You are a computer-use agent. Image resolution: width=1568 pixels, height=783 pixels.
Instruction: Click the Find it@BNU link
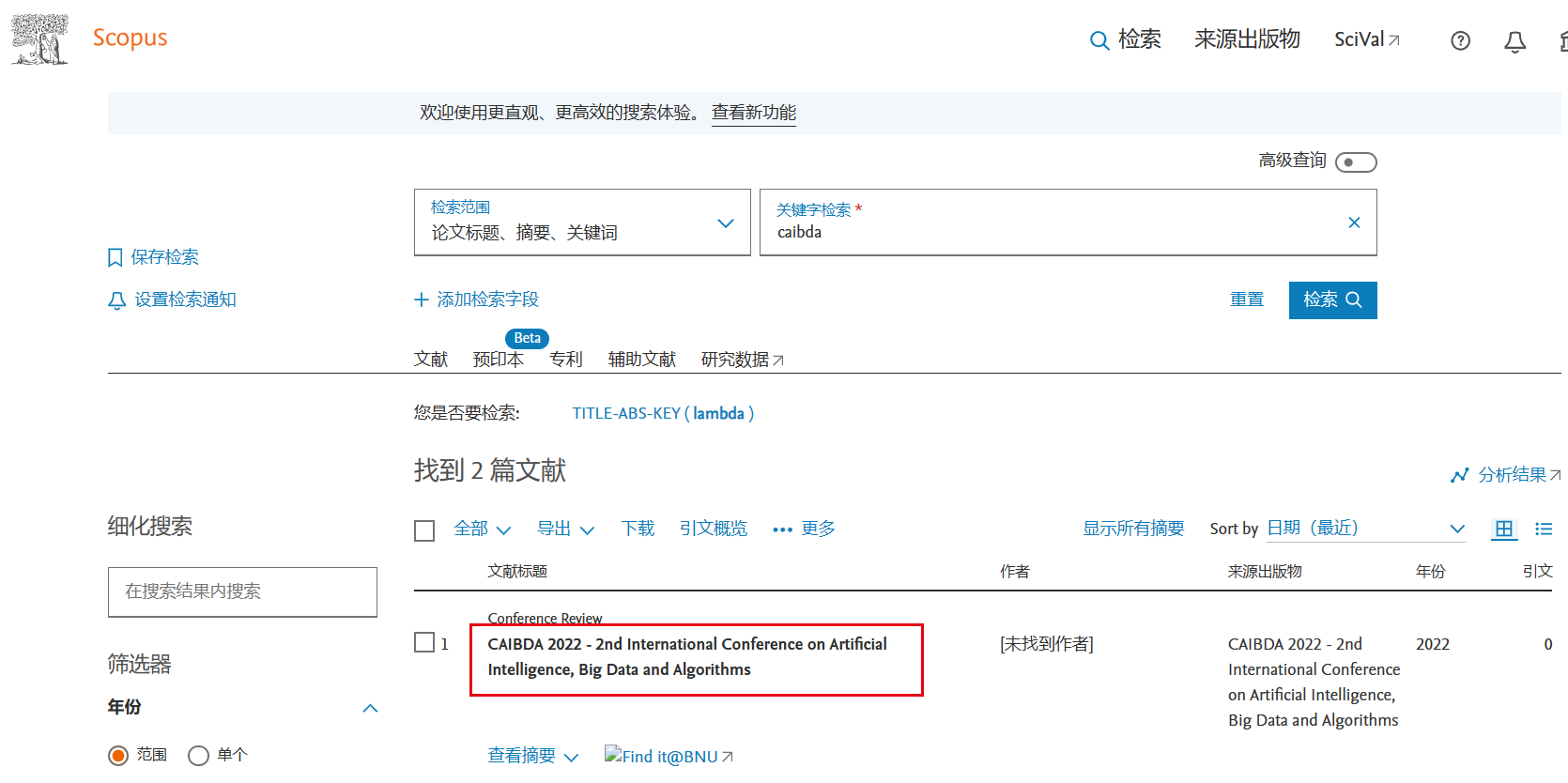pyautogui.click(x=669, y=756)
